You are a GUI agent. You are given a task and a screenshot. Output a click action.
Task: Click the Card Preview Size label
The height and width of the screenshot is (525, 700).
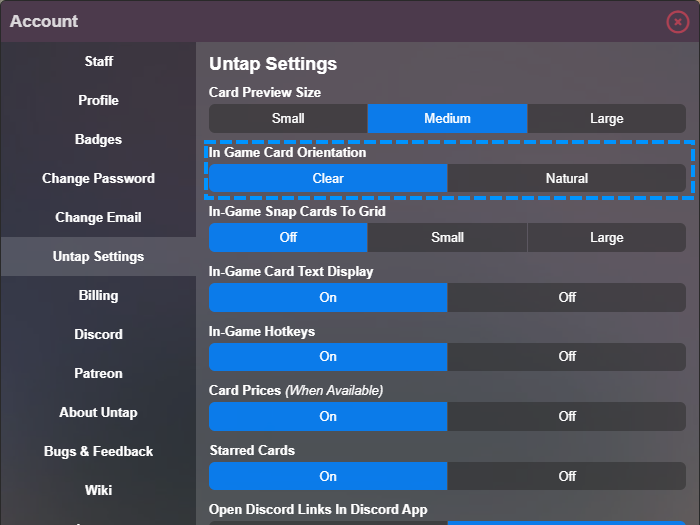coord(265,92)
